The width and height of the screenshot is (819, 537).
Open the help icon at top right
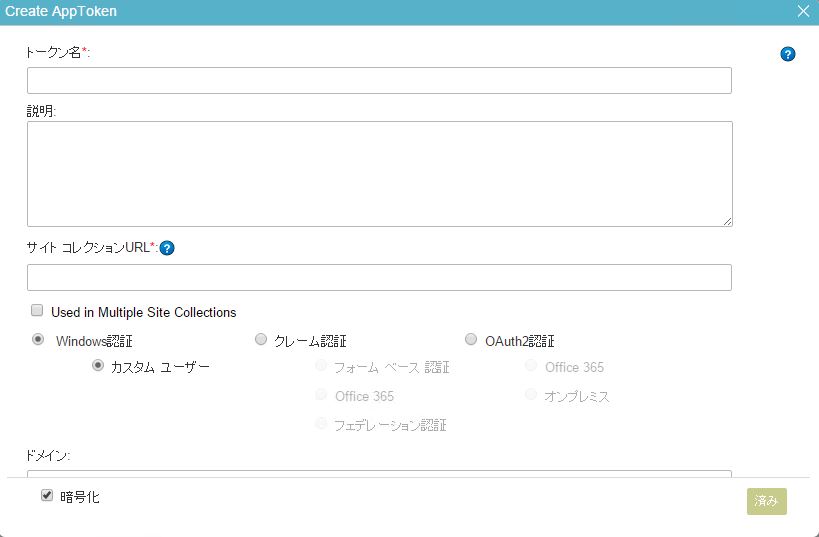pyautogui.click(x=788, y=54)
